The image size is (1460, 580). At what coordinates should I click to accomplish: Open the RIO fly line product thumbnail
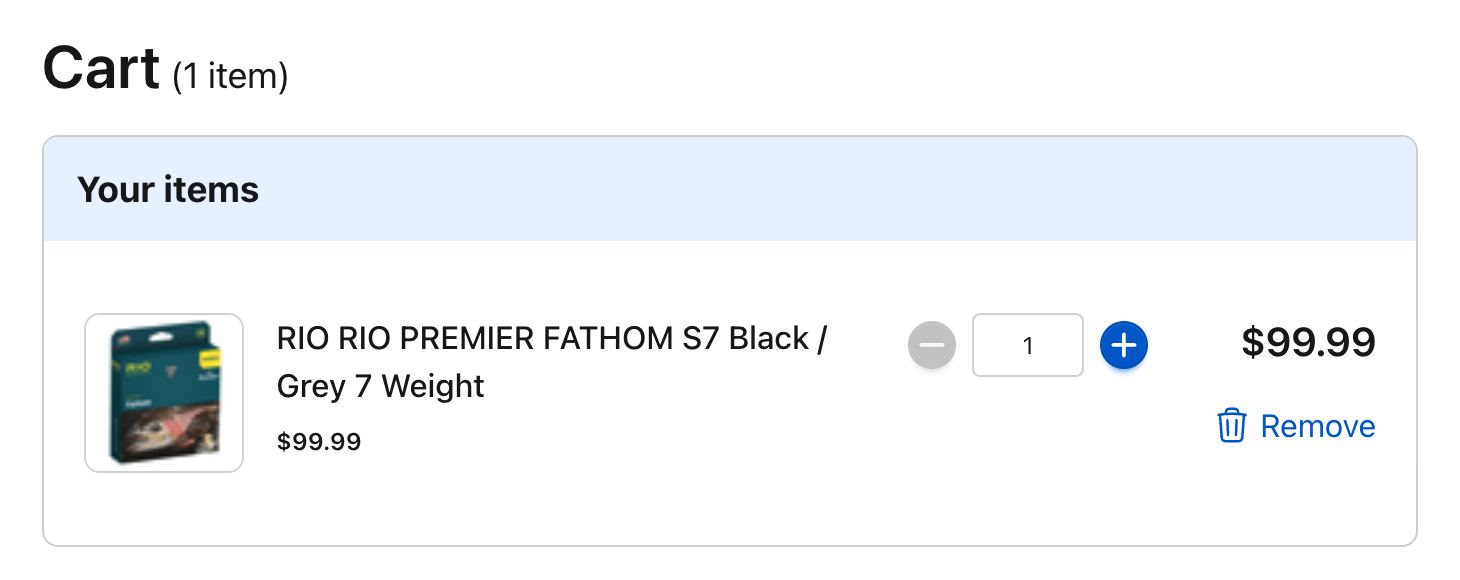click(x=164, y=393)
